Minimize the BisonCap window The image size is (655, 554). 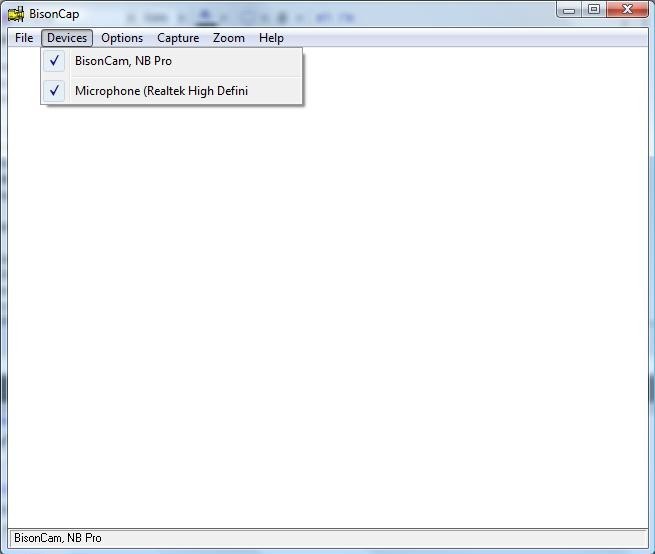click(x=569, y=10)
